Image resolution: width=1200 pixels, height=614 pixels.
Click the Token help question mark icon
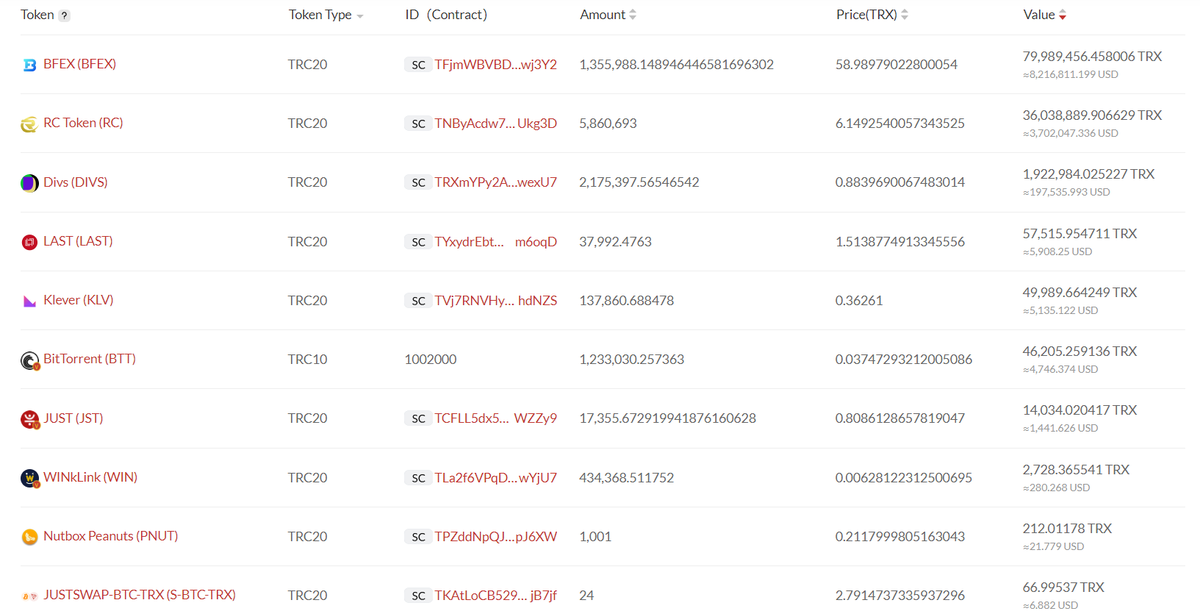(65, 16)
